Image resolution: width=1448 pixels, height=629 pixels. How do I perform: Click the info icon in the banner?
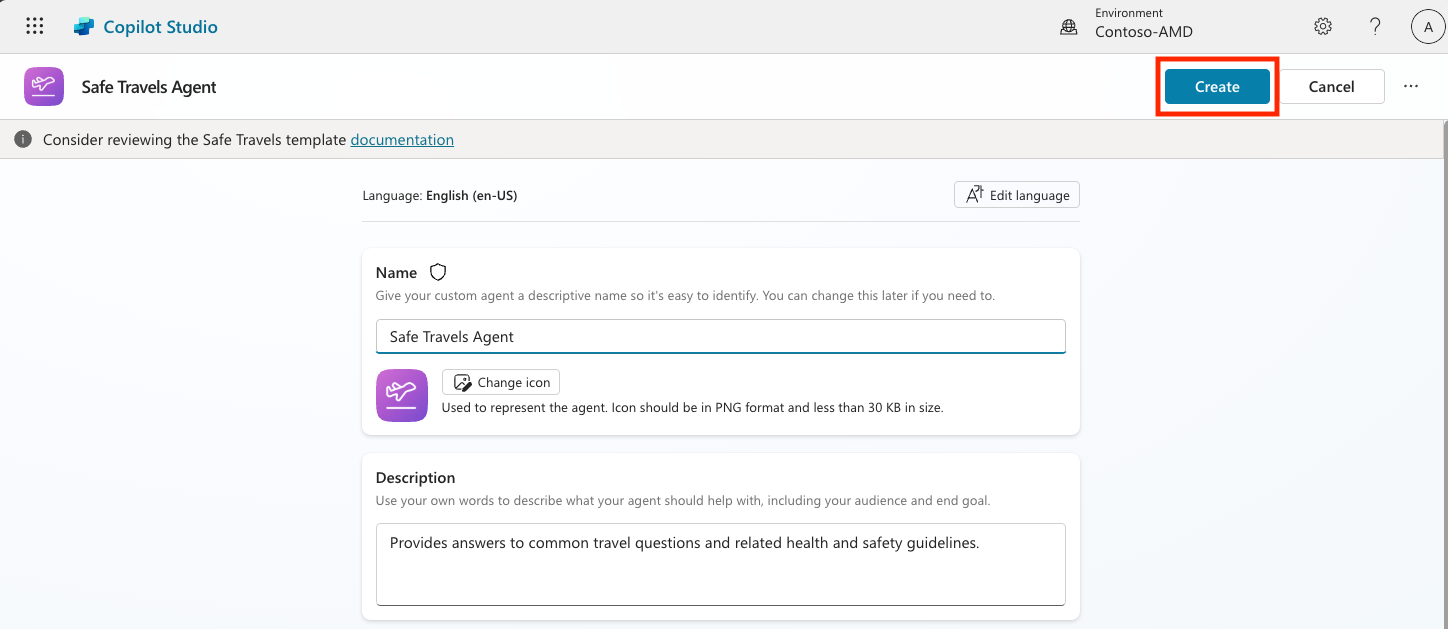pos(23,140)
